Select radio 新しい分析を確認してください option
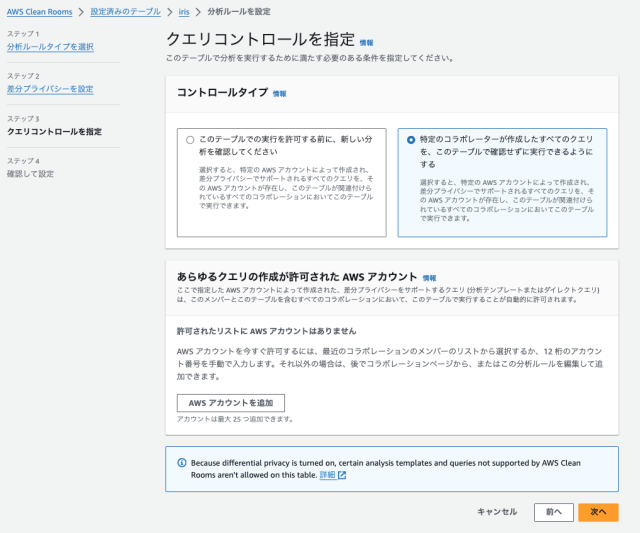The image size is (640, 533). (x=190, y=140)
